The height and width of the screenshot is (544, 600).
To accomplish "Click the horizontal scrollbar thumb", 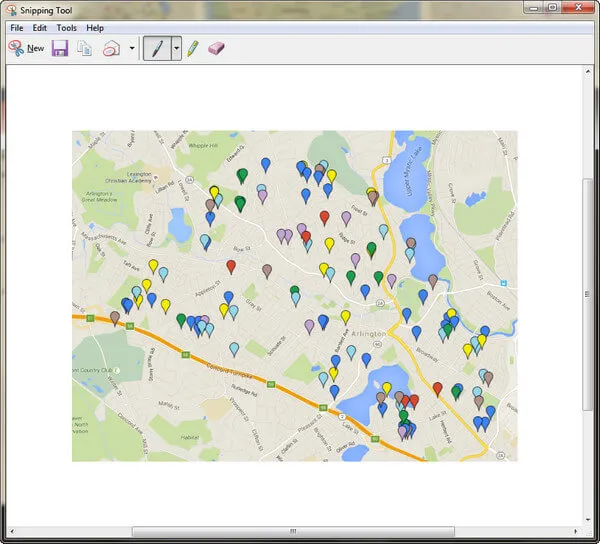I will tap(292, 531).
